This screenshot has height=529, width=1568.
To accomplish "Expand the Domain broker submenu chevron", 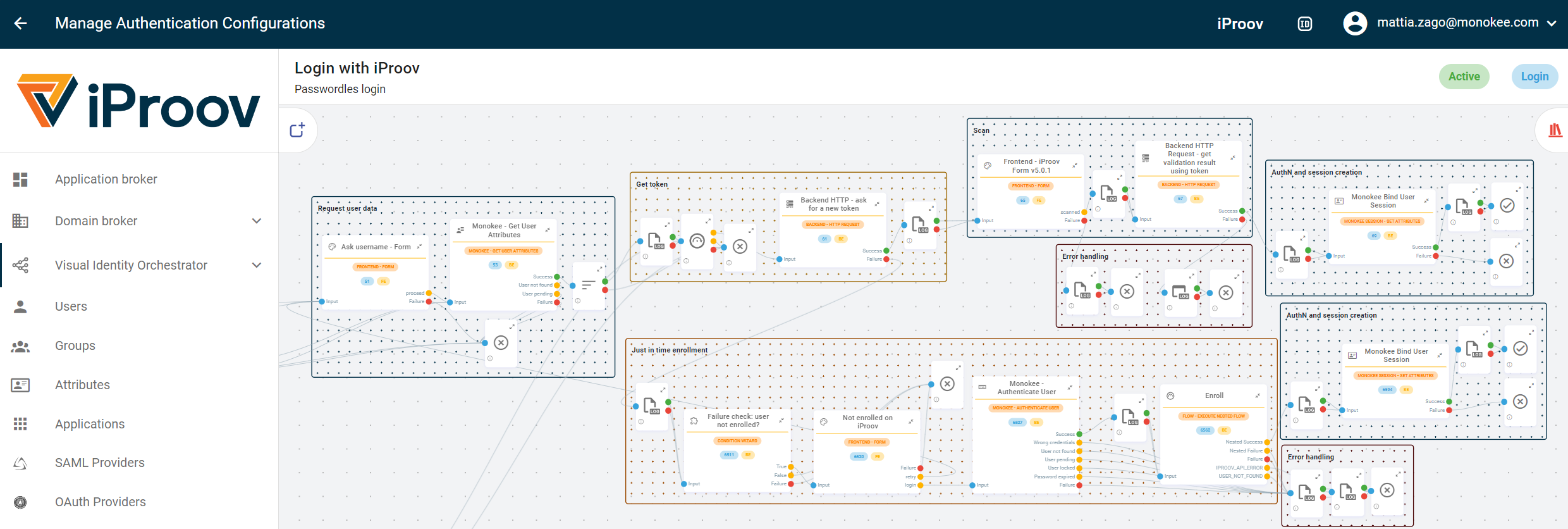I will tap(257, 221).
